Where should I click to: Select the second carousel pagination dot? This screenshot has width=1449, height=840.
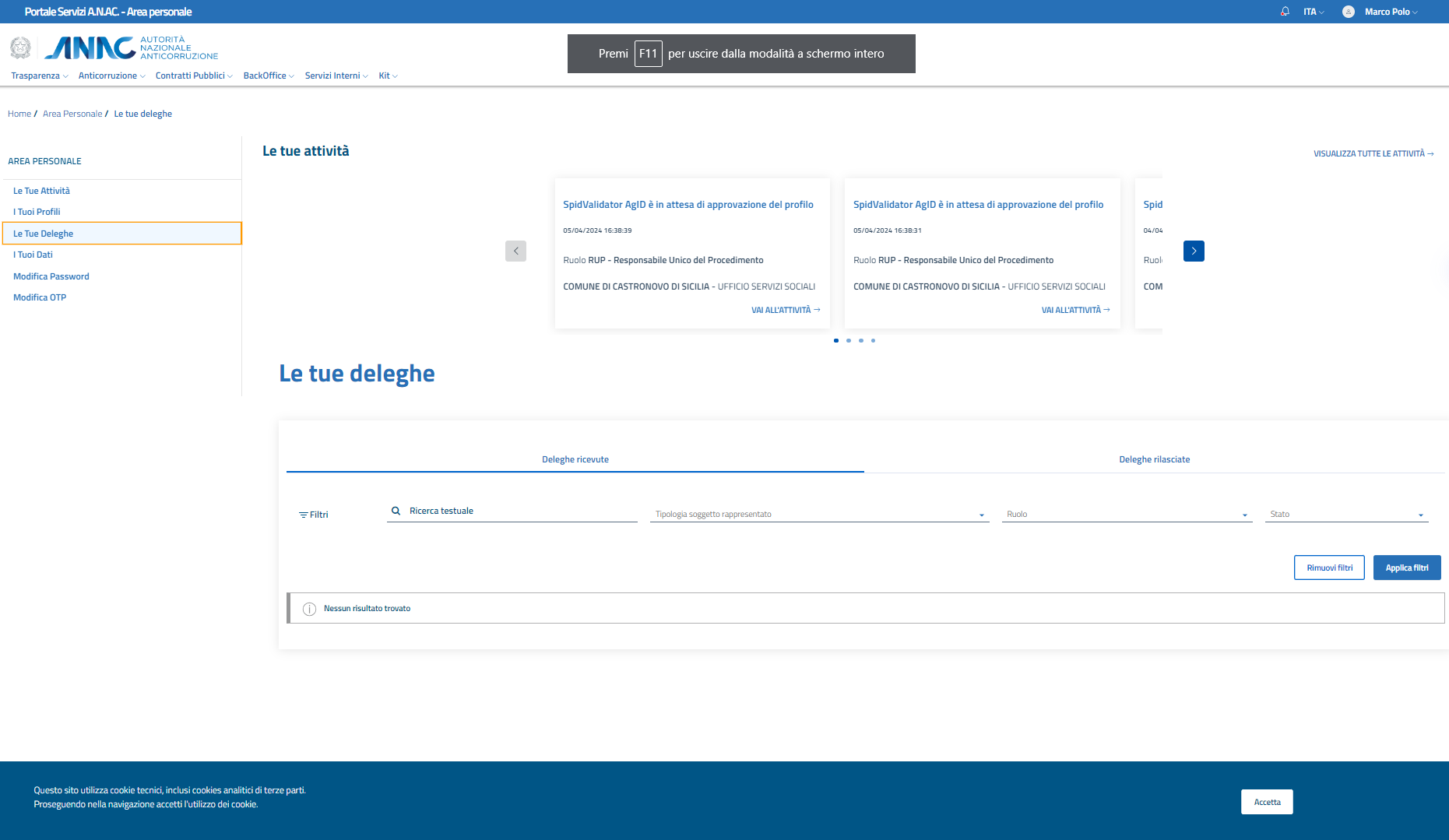point(849,340)
